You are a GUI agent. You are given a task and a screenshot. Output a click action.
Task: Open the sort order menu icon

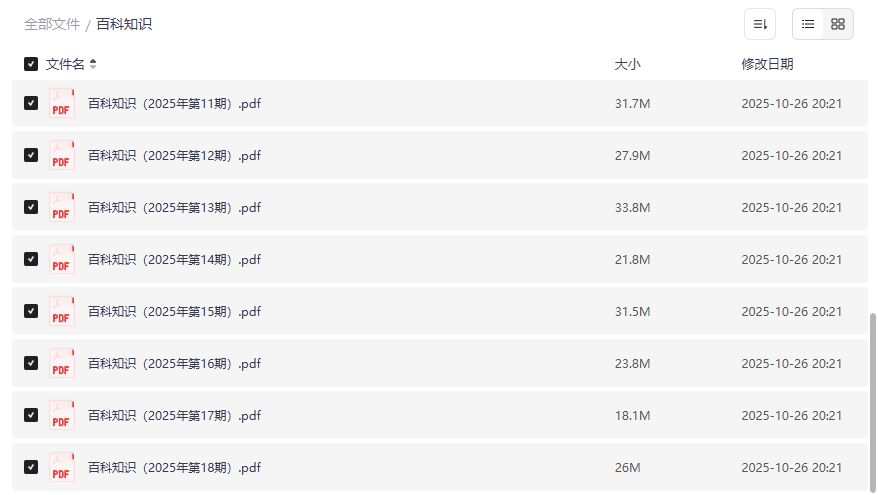click(760, 24)
